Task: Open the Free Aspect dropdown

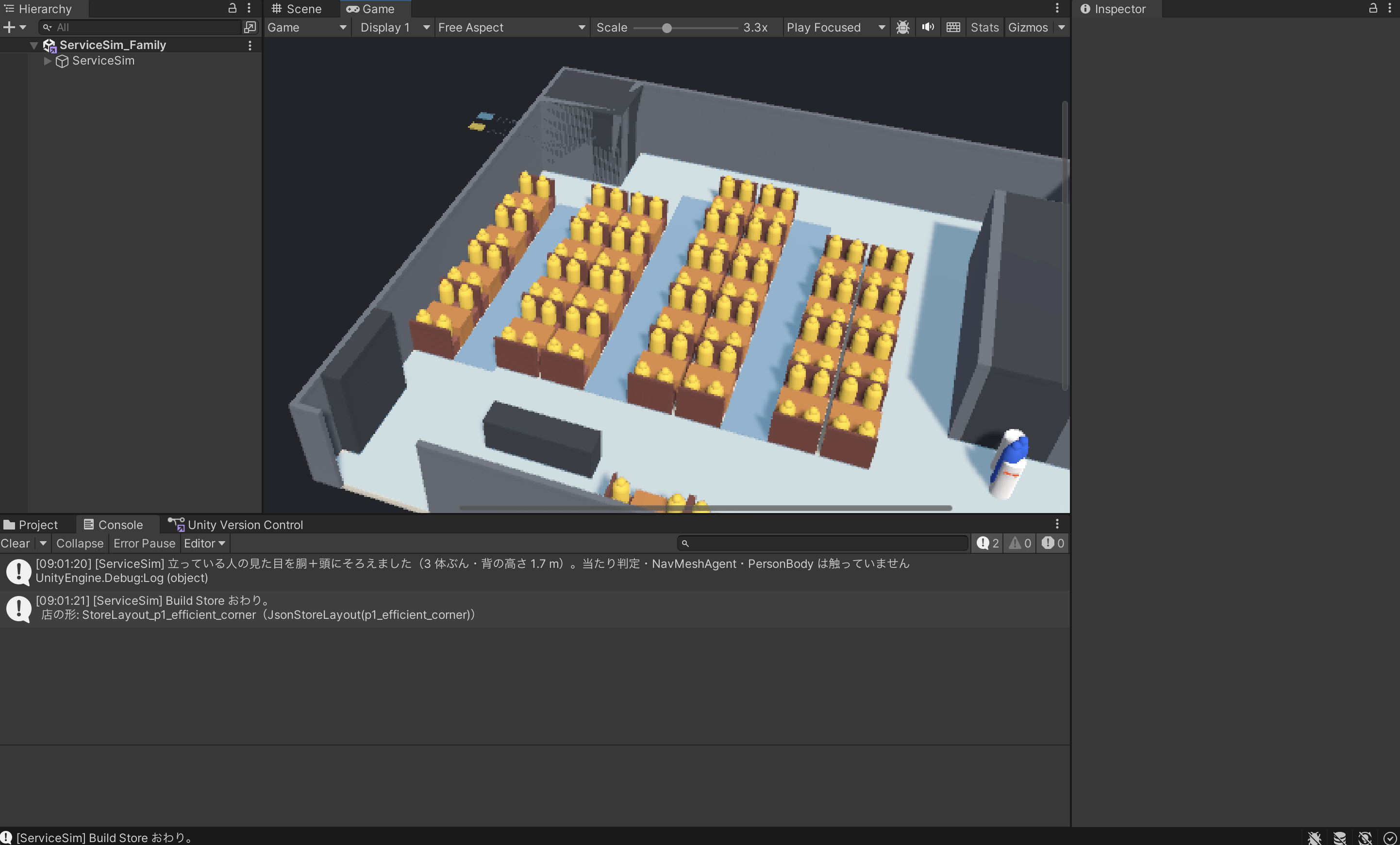Action: (511, 27)
